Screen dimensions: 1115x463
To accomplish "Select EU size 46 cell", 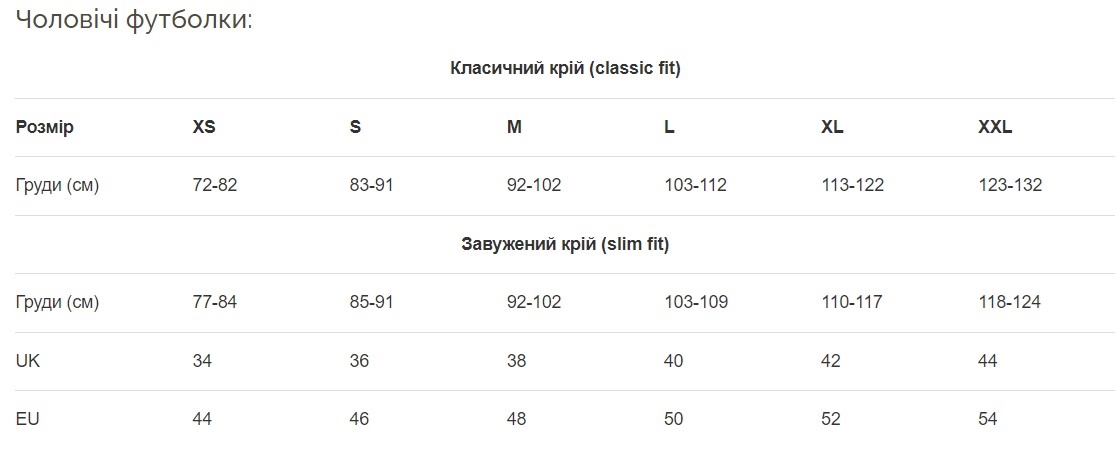I will (x=359, y=419).
